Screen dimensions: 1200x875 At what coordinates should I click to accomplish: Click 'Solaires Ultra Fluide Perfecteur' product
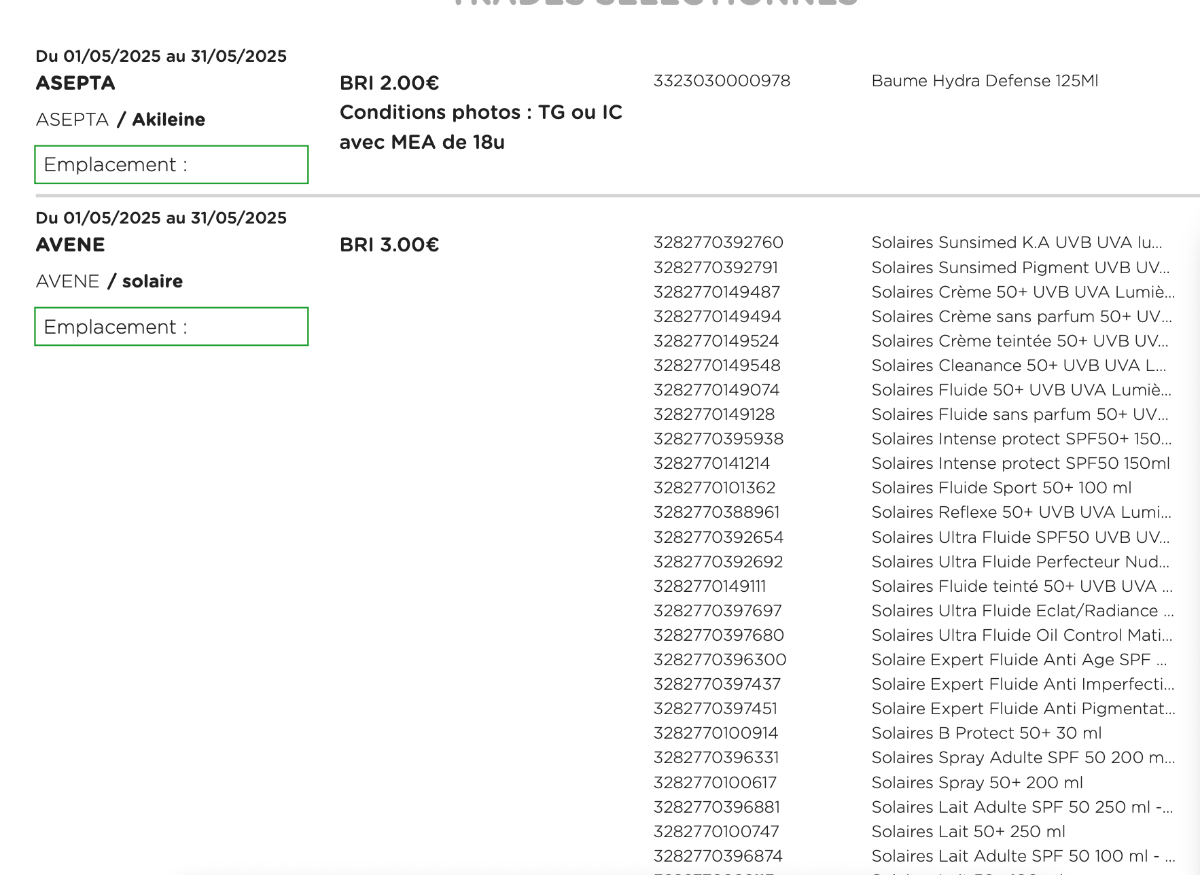pos(1021,562)
